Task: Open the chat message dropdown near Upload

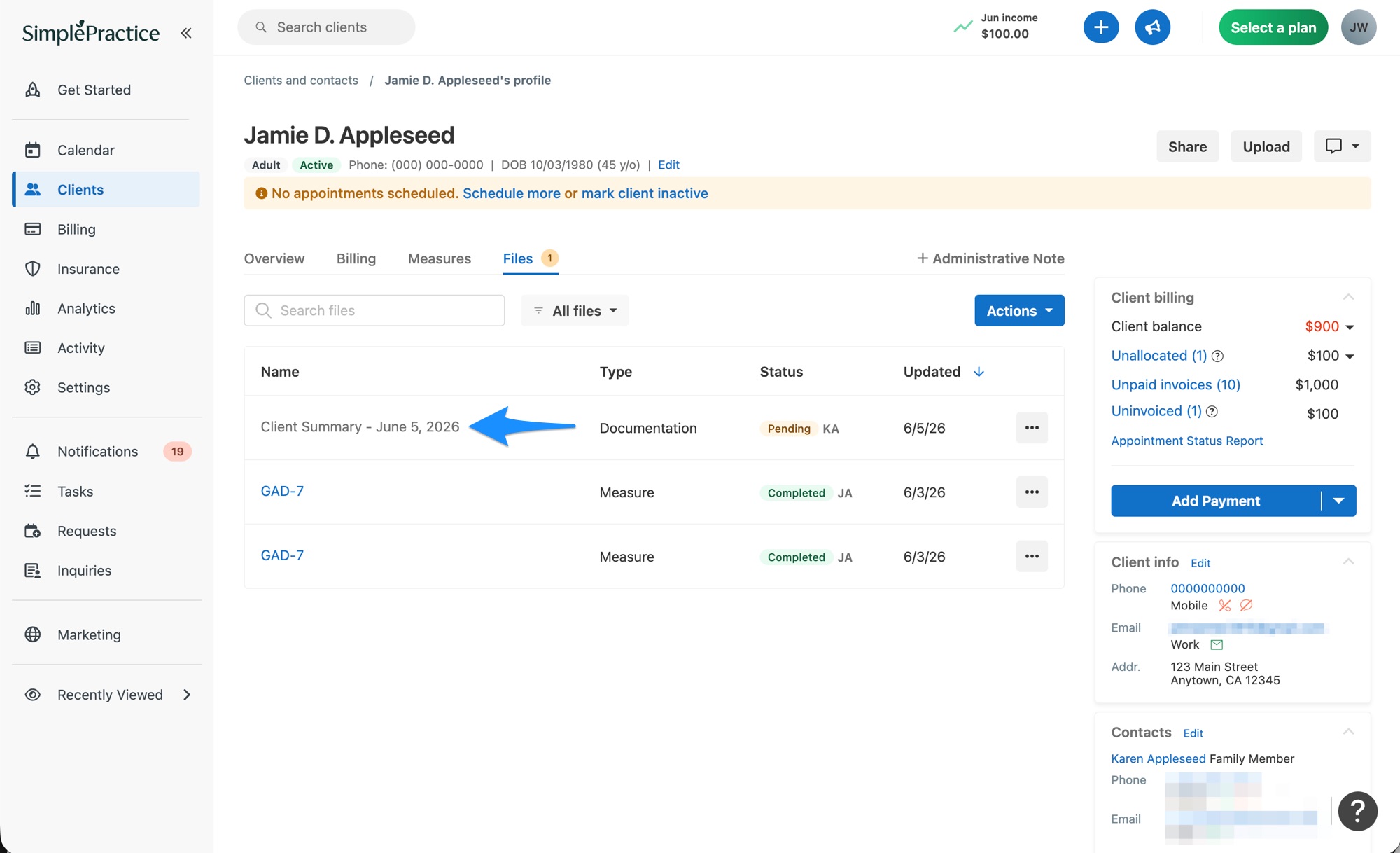Action: click(1342, 146)
